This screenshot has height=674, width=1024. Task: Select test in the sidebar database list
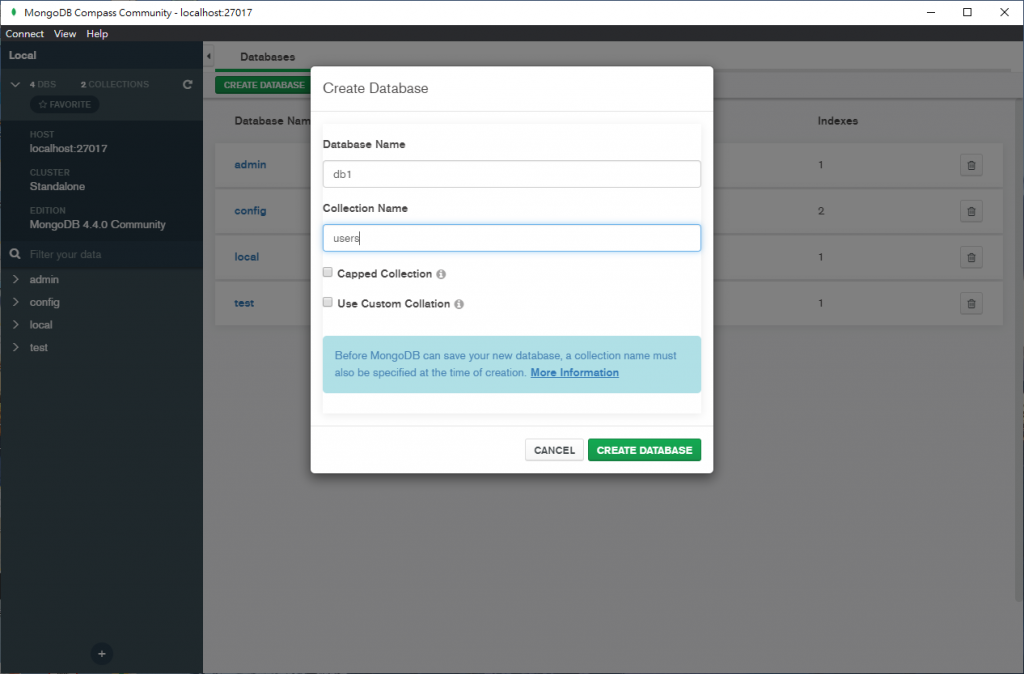[39, 347]
